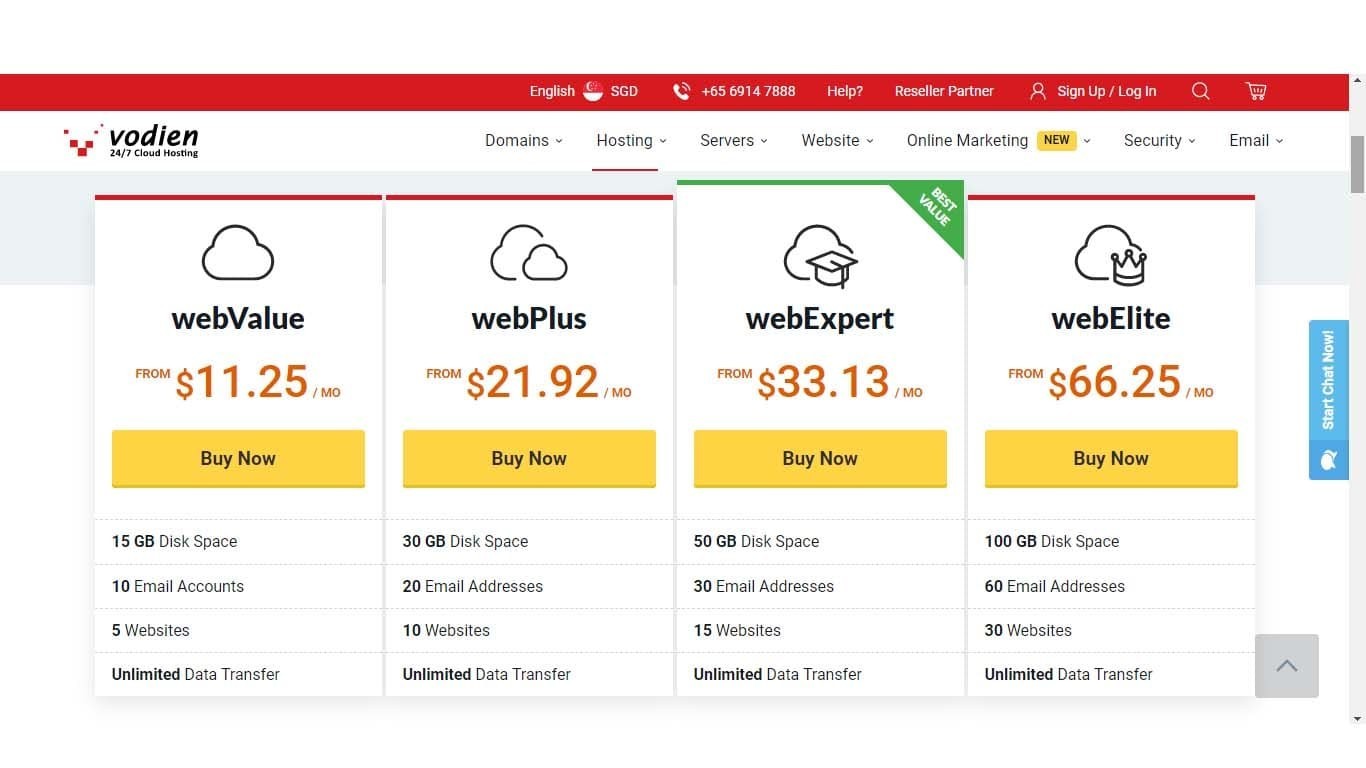Click the webElite crown cloud icon
Screen dimensions: 1366x768
1111,254
